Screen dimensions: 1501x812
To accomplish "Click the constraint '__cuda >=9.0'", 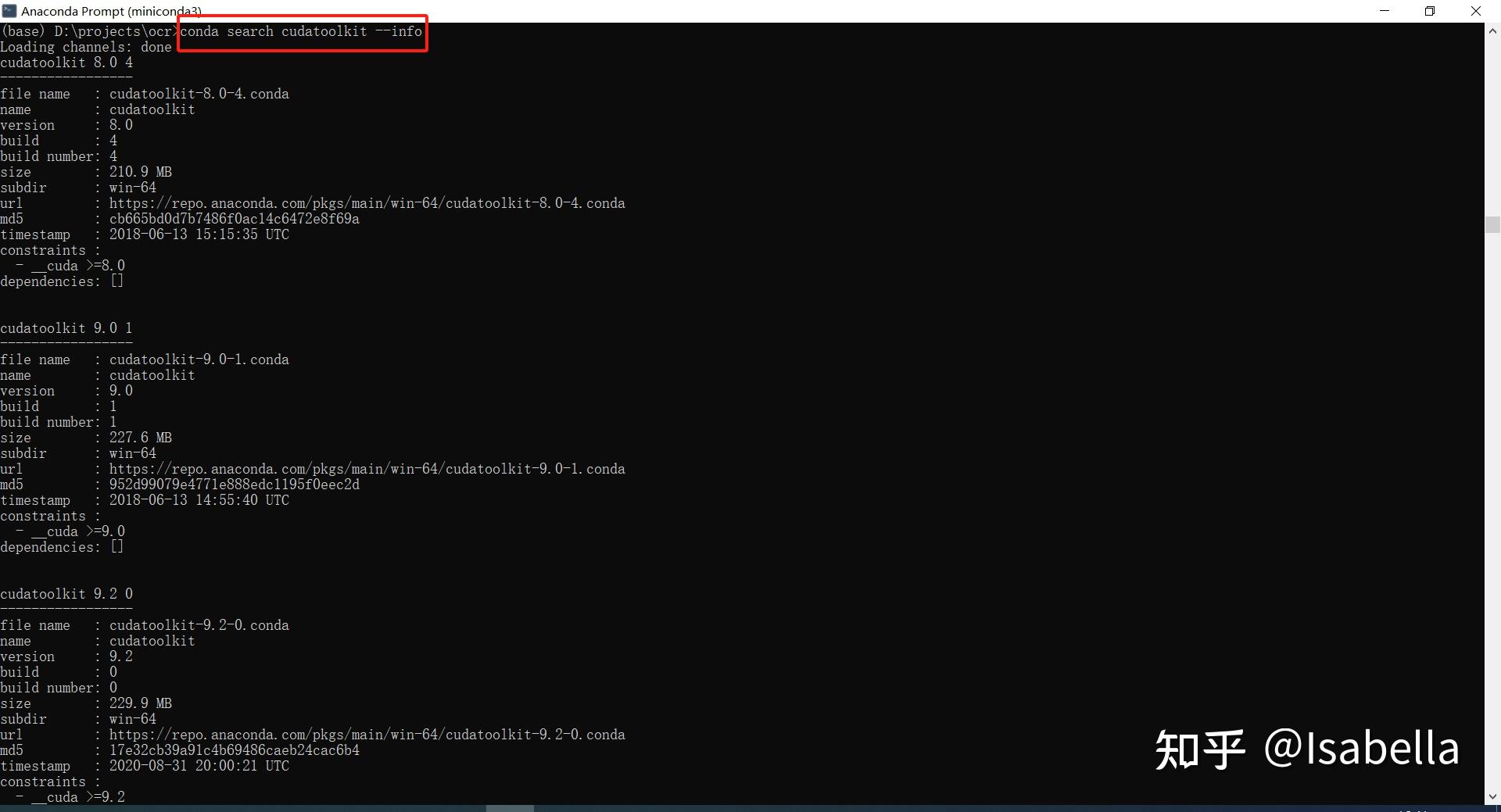I will [78, 531].
